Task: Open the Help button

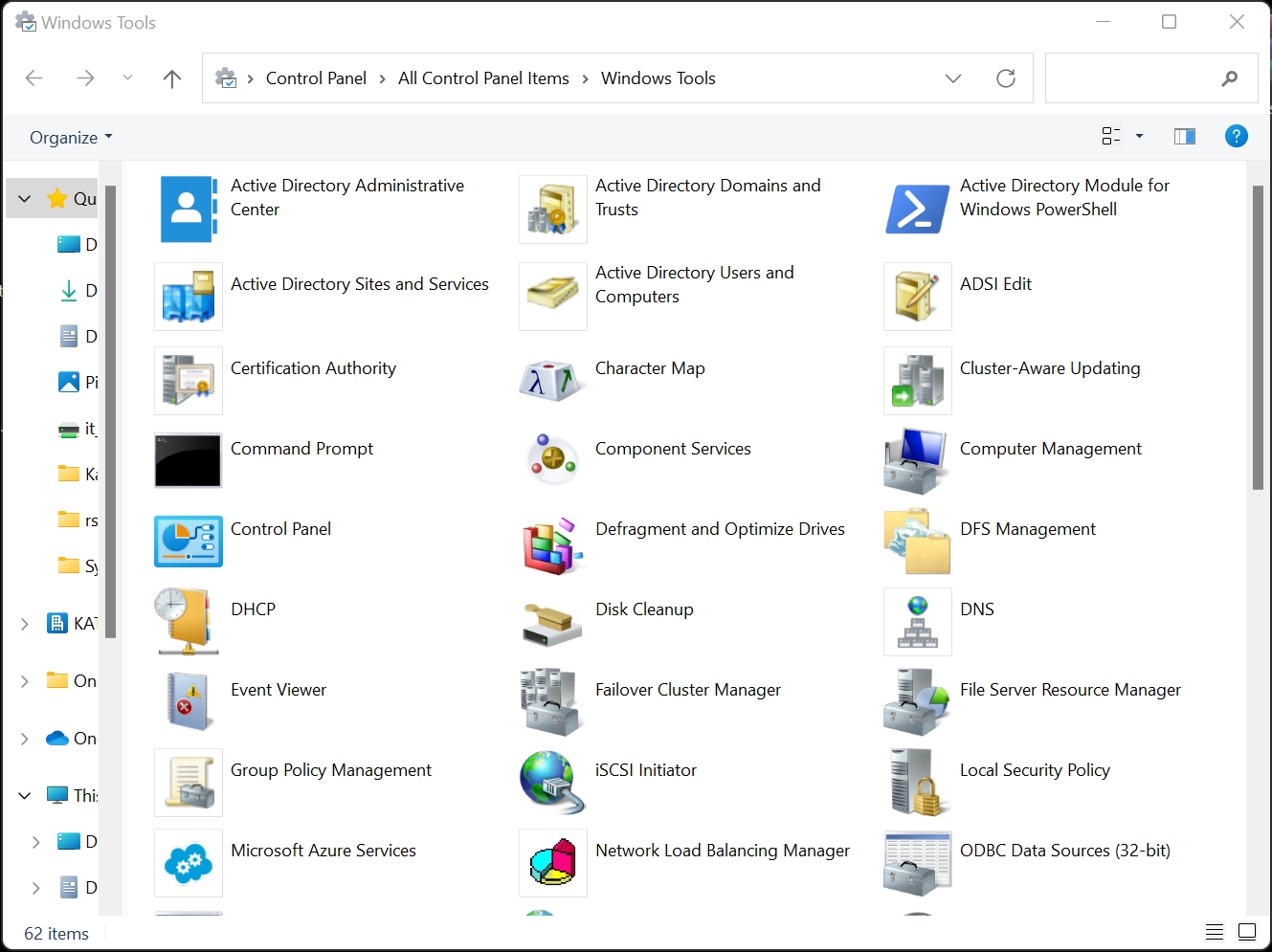Action: 1237,137
